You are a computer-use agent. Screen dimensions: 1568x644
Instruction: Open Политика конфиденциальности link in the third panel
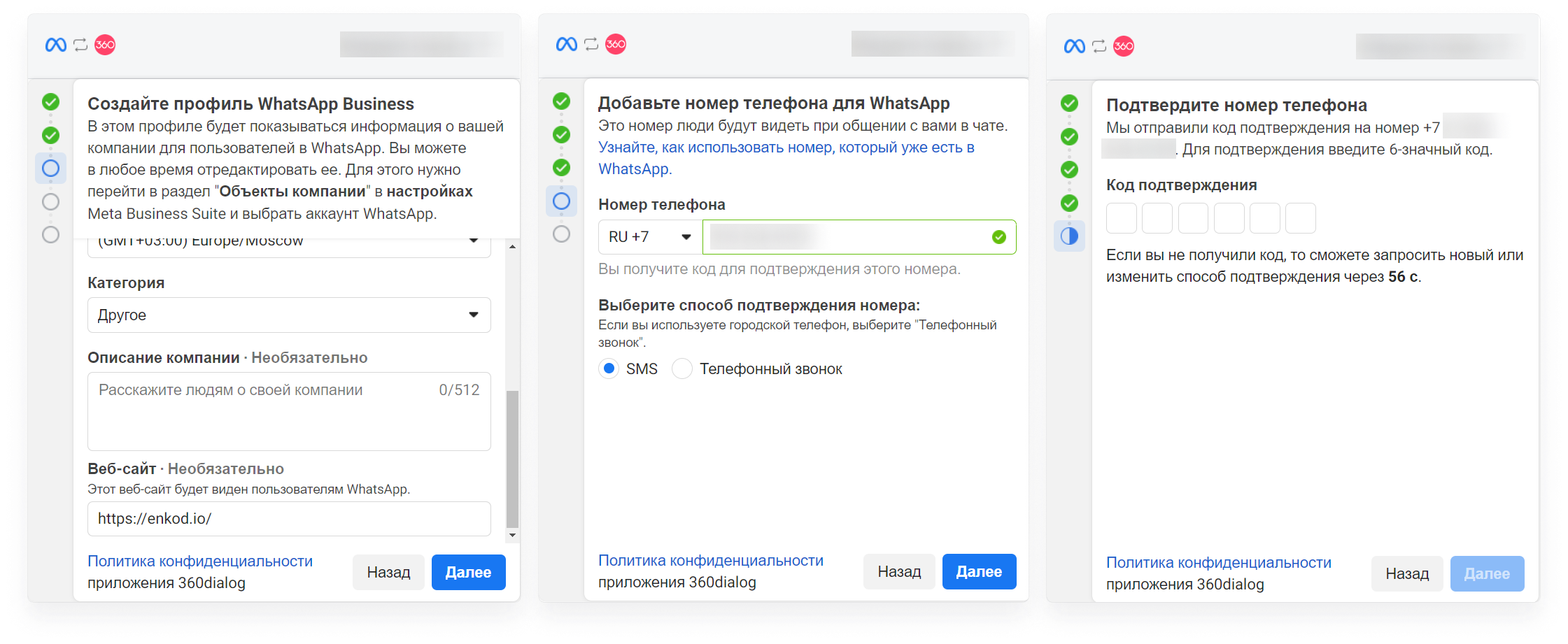pos(1218,563)
